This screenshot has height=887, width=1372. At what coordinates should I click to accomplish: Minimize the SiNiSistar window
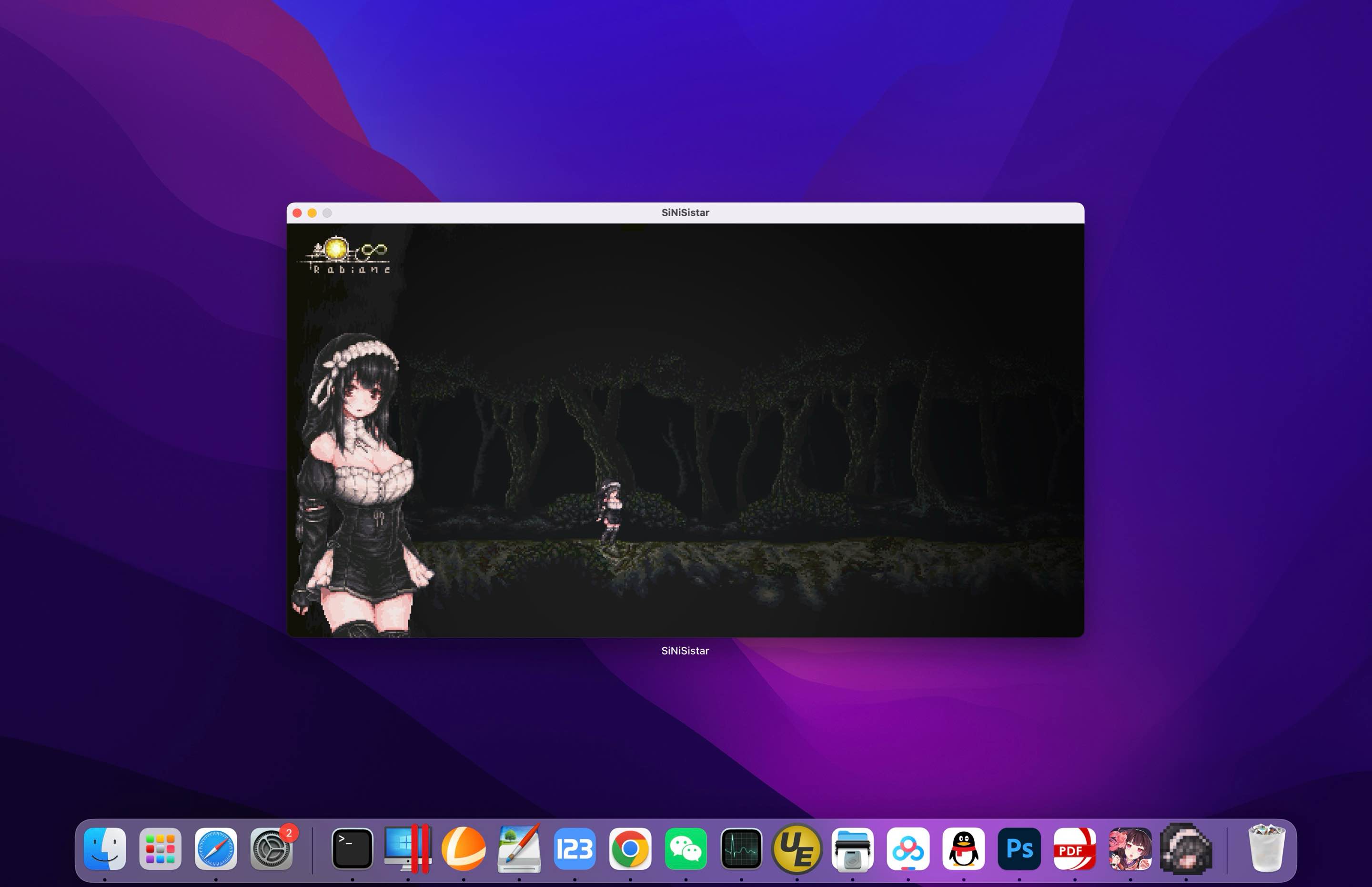pyautogui.click(x=312, y=213)
